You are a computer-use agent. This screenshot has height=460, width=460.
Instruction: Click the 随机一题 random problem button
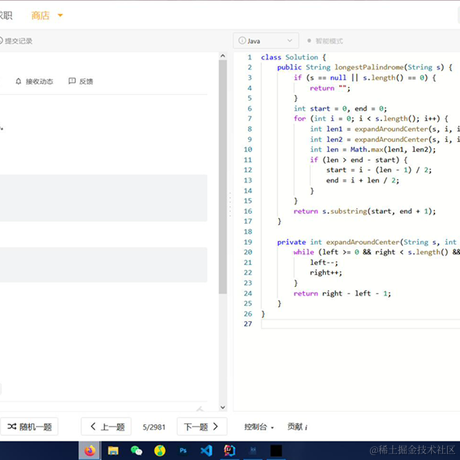pyautogui.click(x=29, y=427)
